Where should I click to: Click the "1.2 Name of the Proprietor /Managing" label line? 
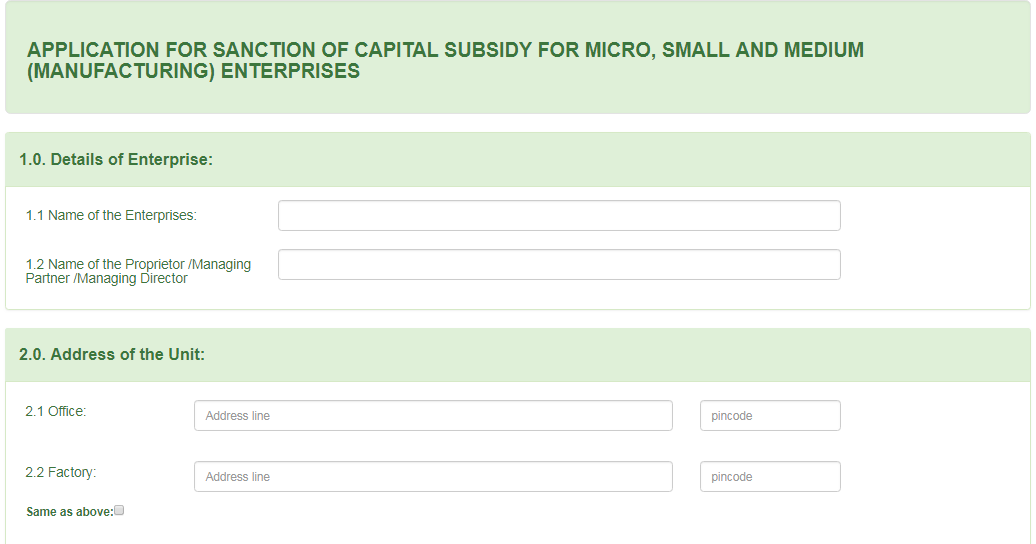[138, 265]
